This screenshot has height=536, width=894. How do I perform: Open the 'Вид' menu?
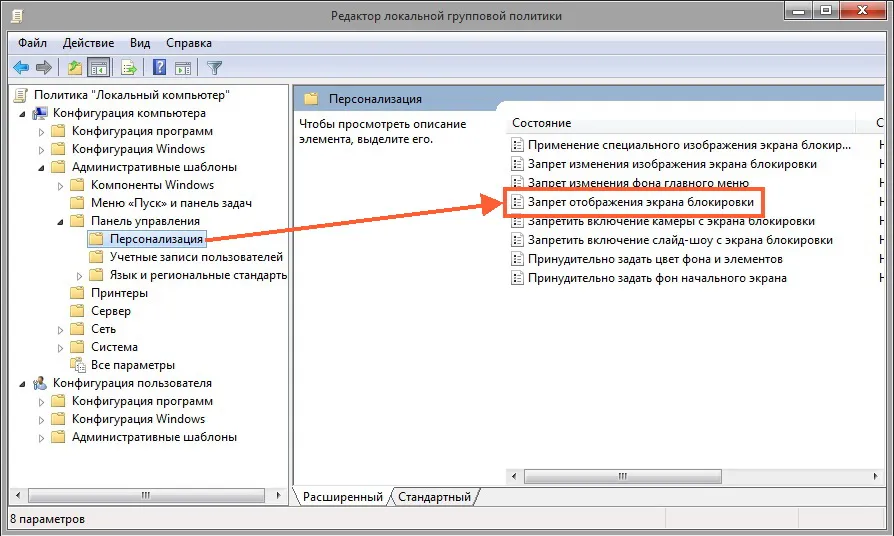140,43
